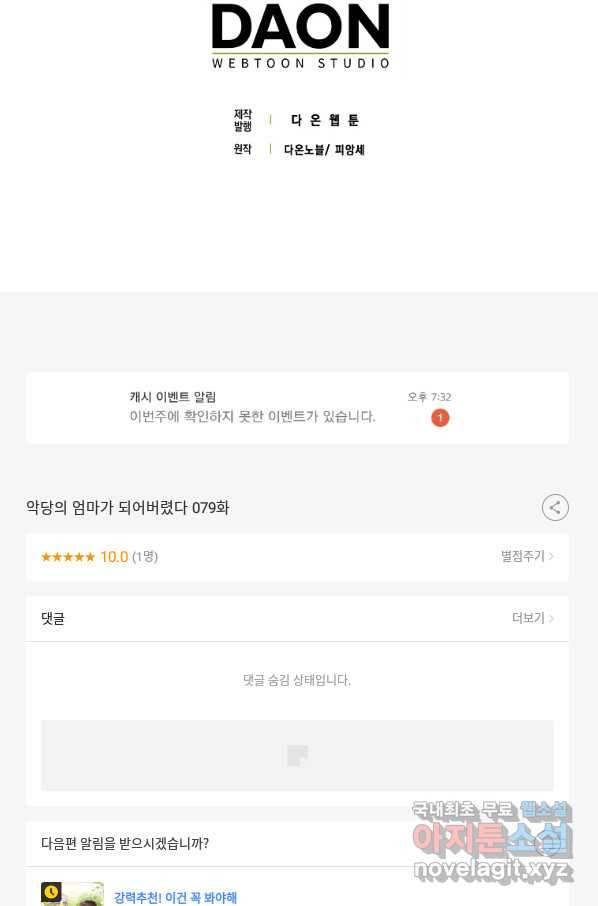
Task: Click the 10.0 rating score
Action: 114,557
